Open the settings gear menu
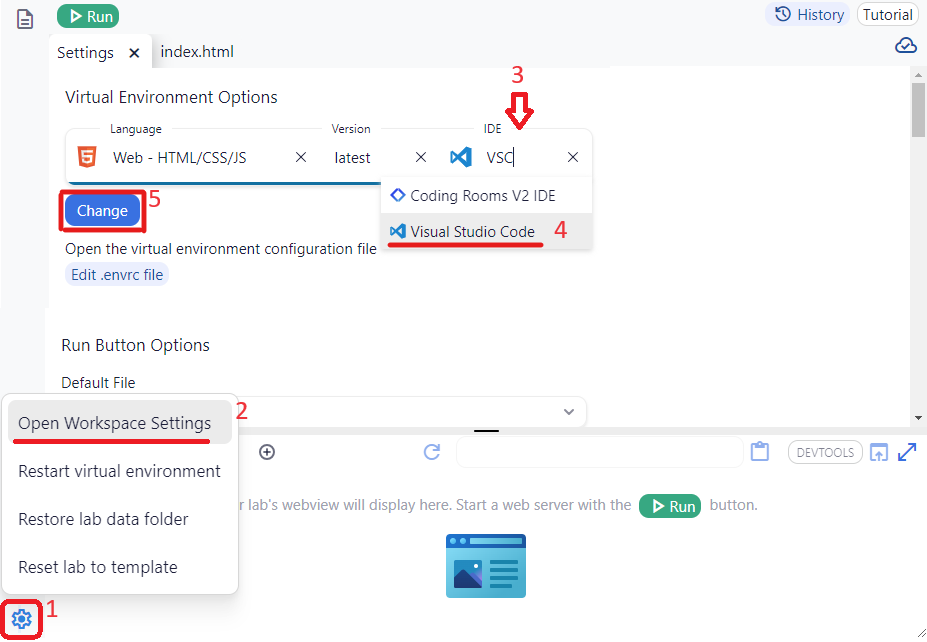The height and width of the screenshot is (642, 927). (21, 619)
